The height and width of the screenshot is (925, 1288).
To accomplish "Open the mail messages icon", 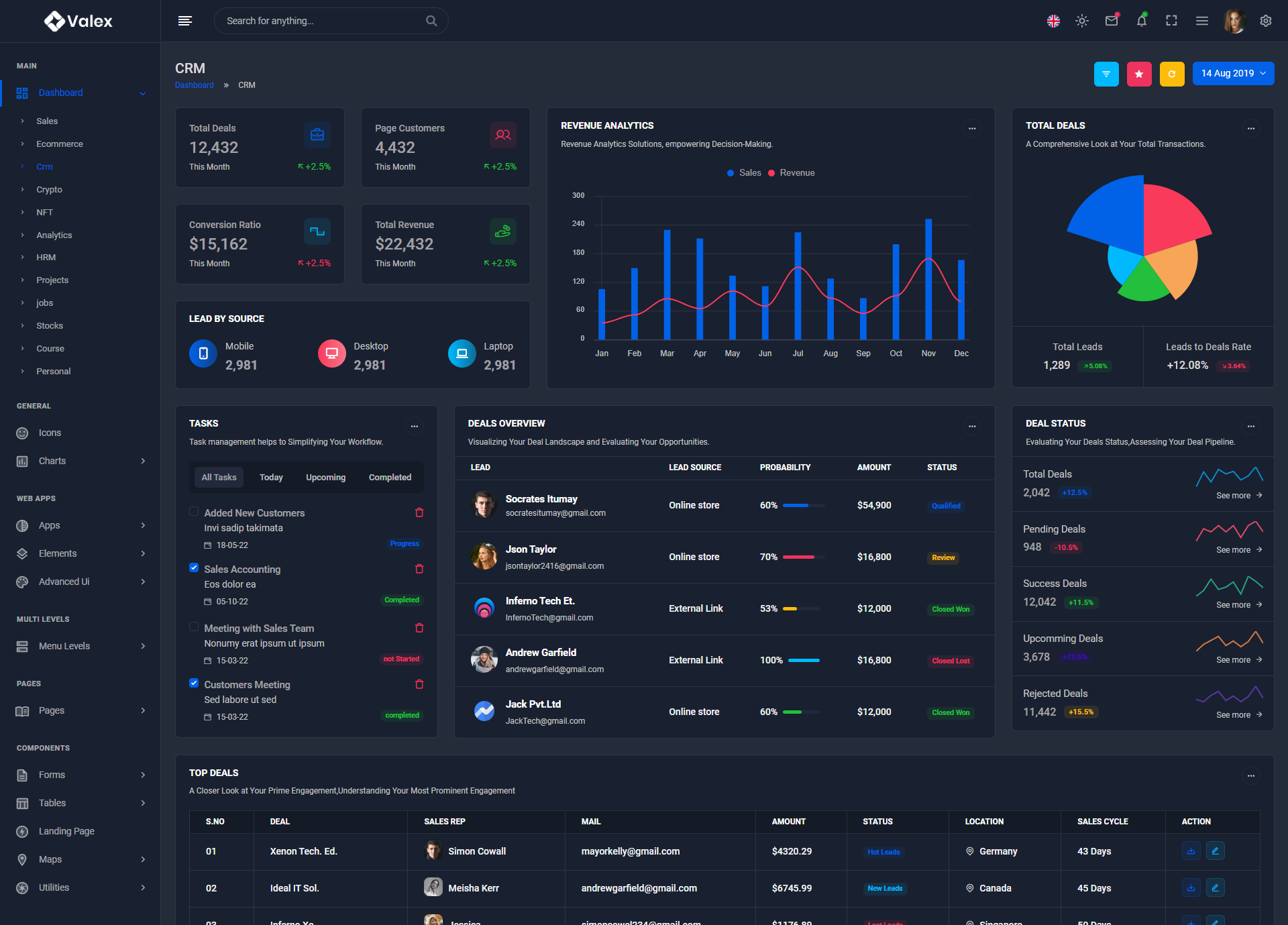I will (x=1112, y=21).
